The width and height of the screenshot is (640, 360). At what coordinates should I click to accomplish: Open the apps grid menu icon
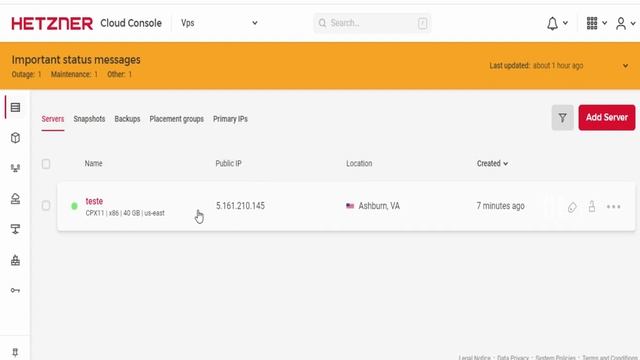[592, 23]
